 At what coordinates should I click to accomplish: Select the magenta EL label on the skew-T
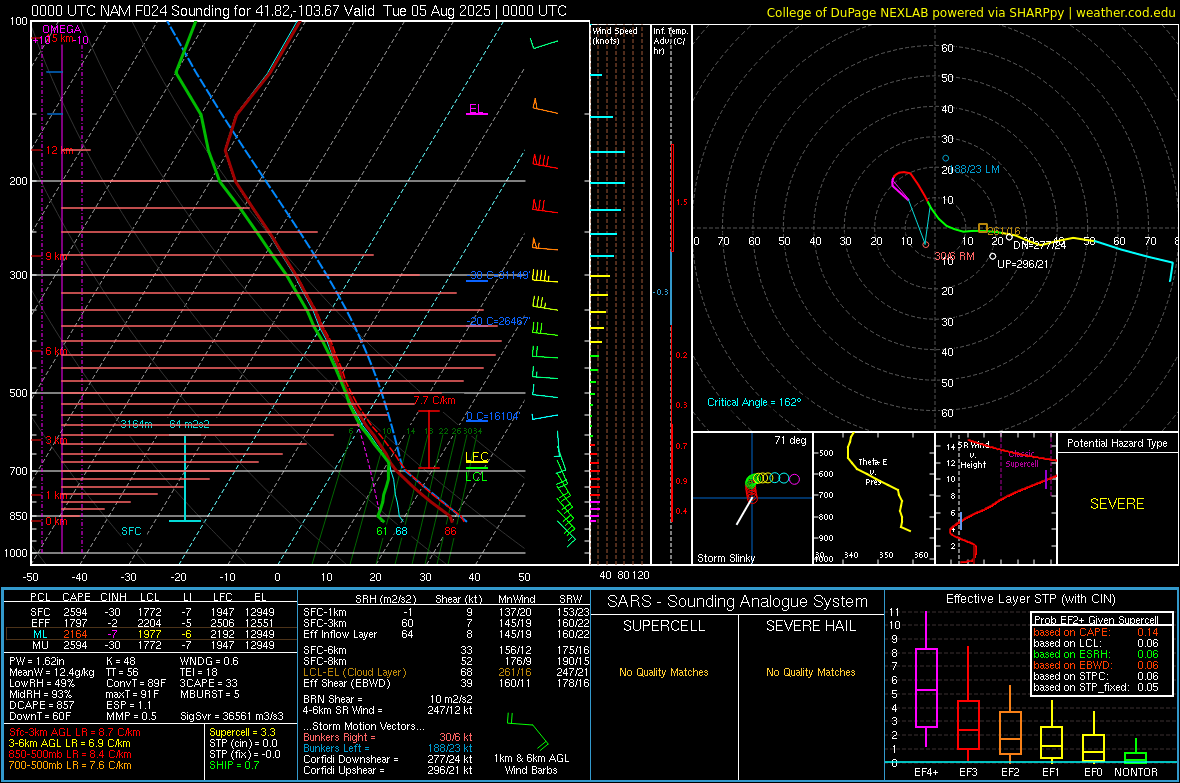click(x=476, y=108)
